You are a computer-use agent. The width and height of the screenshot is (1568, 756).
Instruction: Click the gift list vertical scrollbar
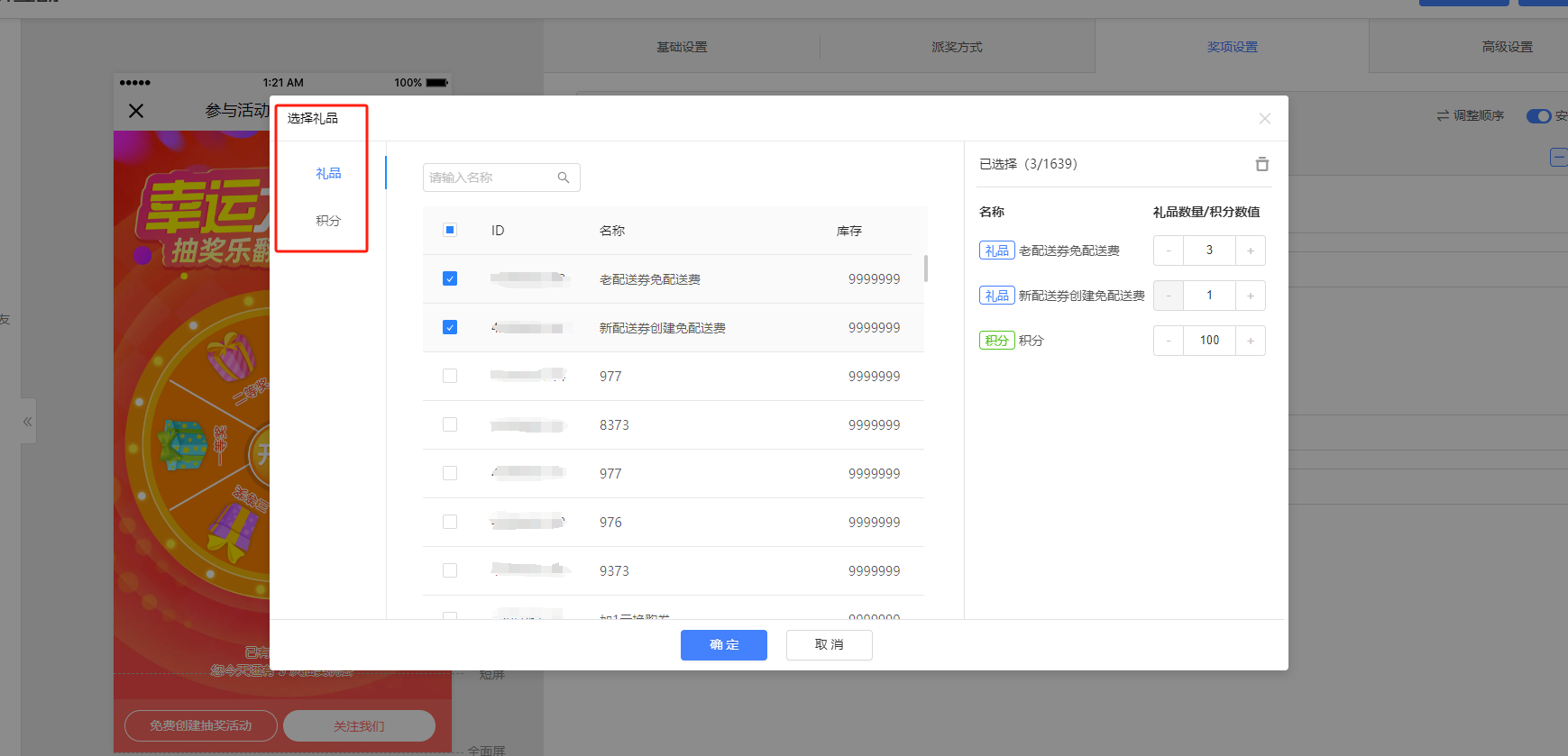(926, 268)
